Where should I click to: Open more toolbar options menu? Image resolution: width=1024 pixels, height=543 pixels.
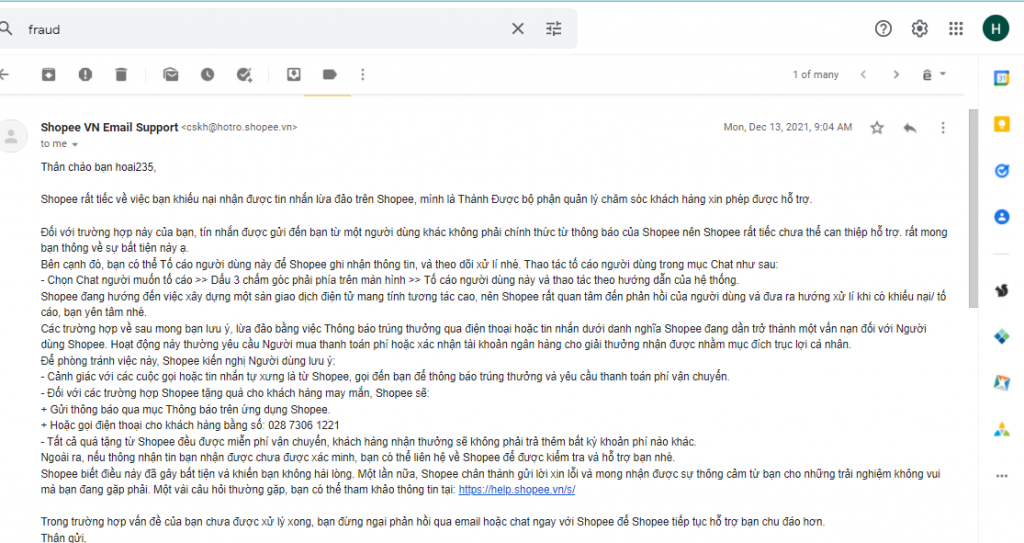[362, 74]
